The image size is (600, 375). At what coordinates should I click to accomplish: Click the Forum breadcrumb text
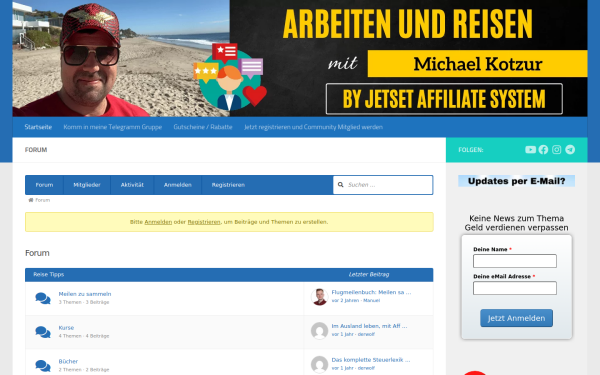pyautogui.click(x=42, y=200)
